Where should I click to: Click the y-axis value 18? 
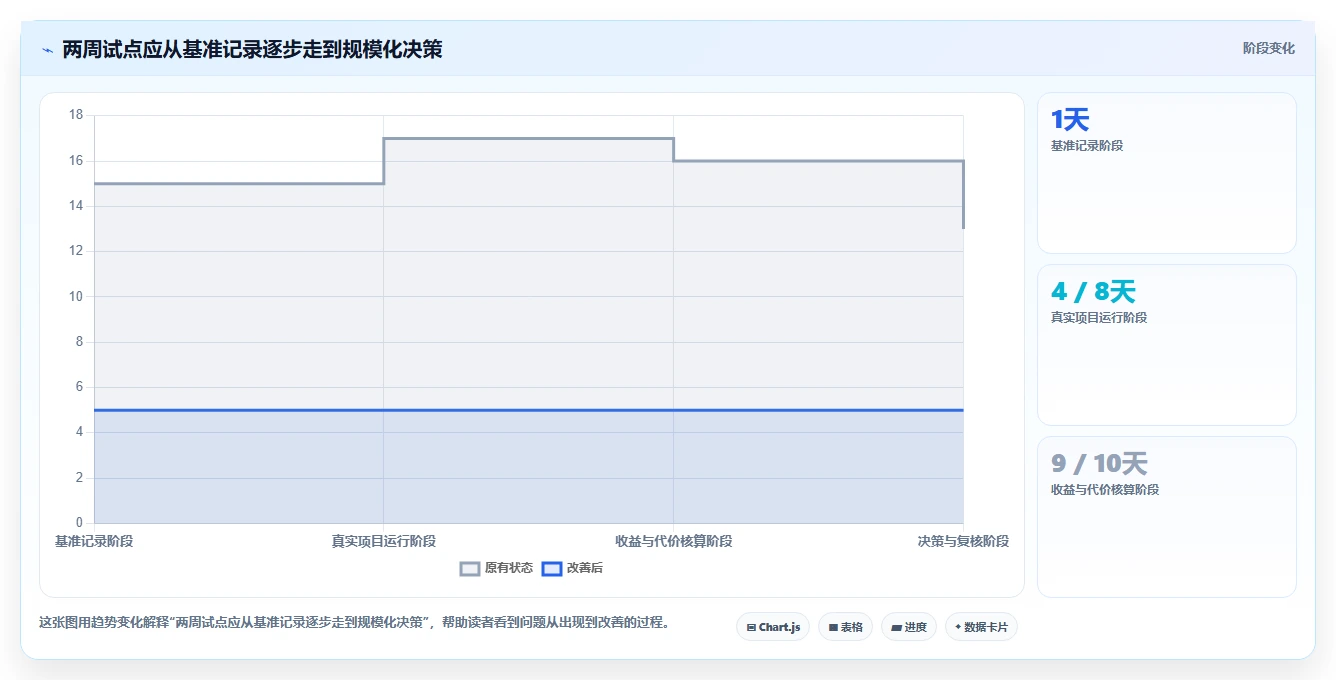76,115
